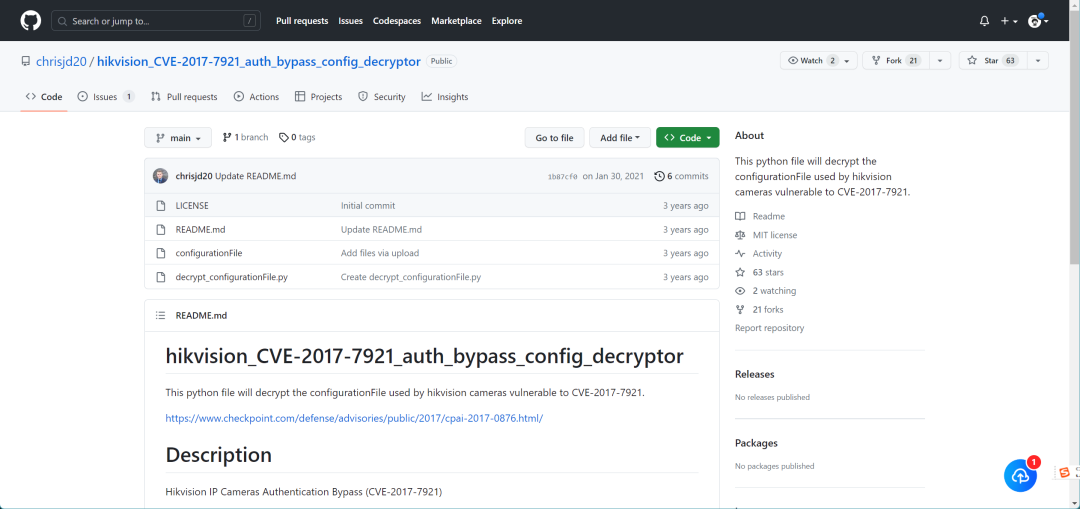The image size is (1080, 509).
Task: Click the GitHub logo icon
Action: (x=30, y=20)
